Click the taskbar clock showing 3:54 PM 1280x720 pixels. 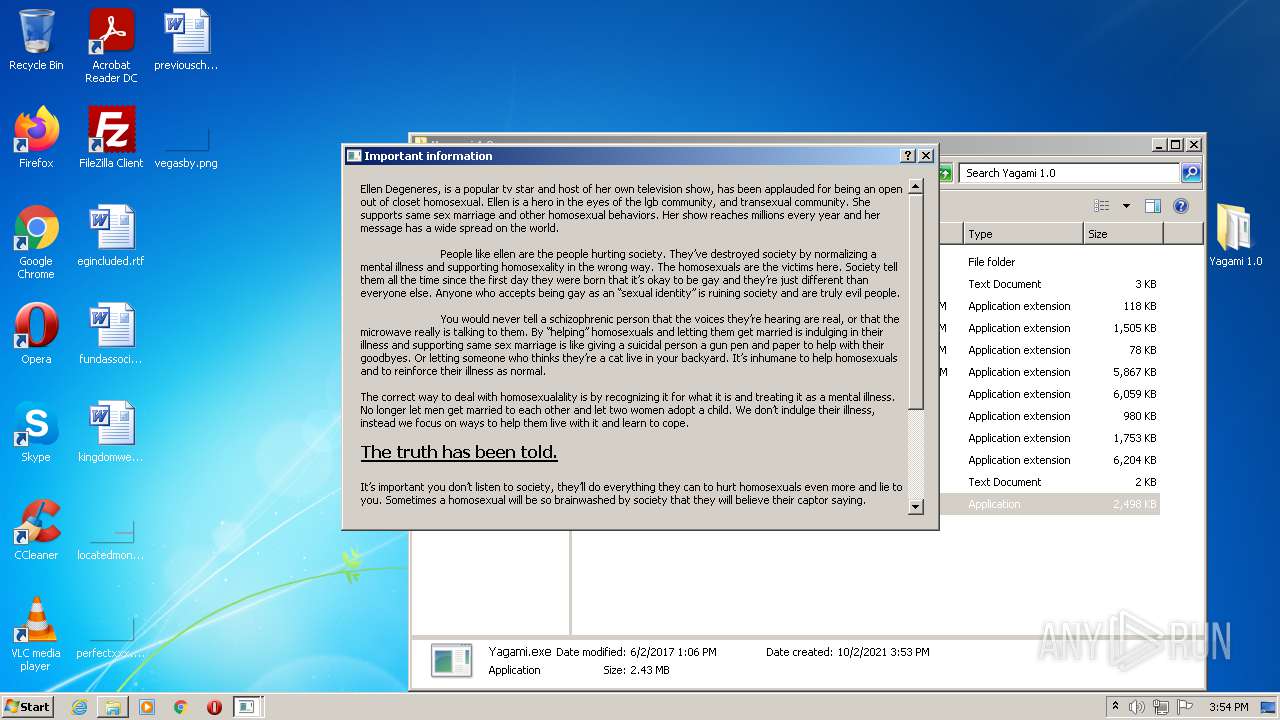point(1228,707)
